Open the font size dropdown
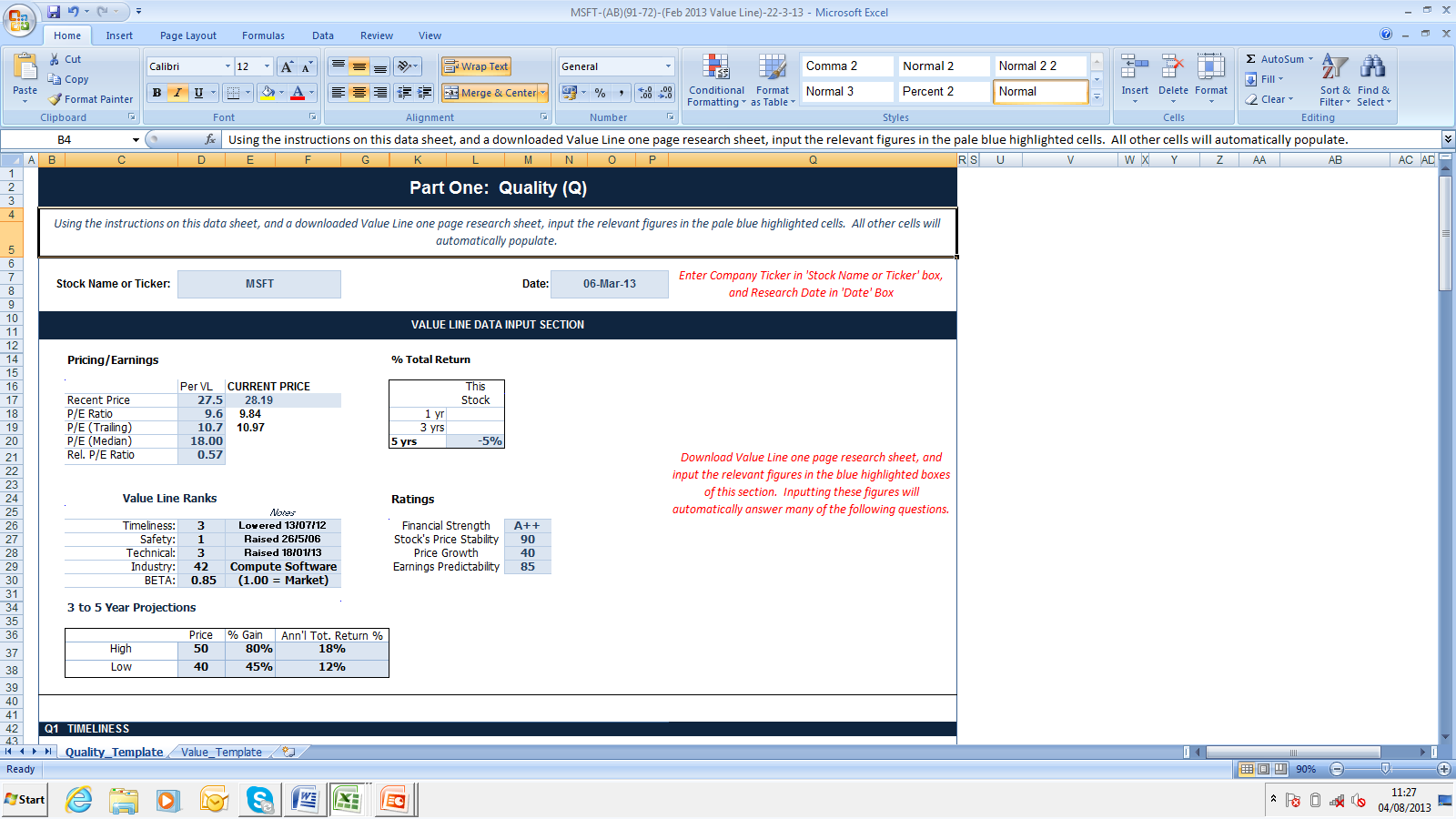The height and width of the screenshot is (819, 1456). point(267,66)
